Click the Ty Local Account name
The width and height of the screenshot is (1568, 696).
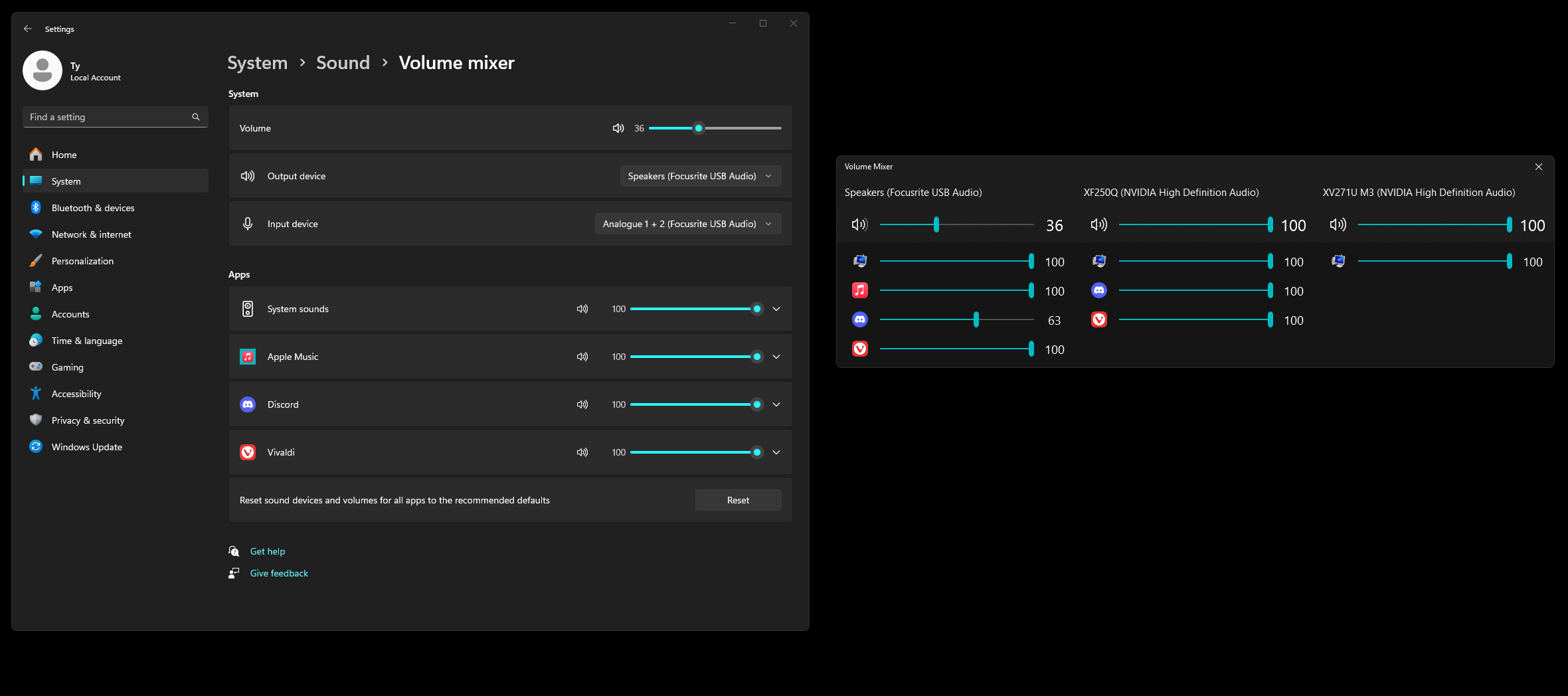(96, 71)
